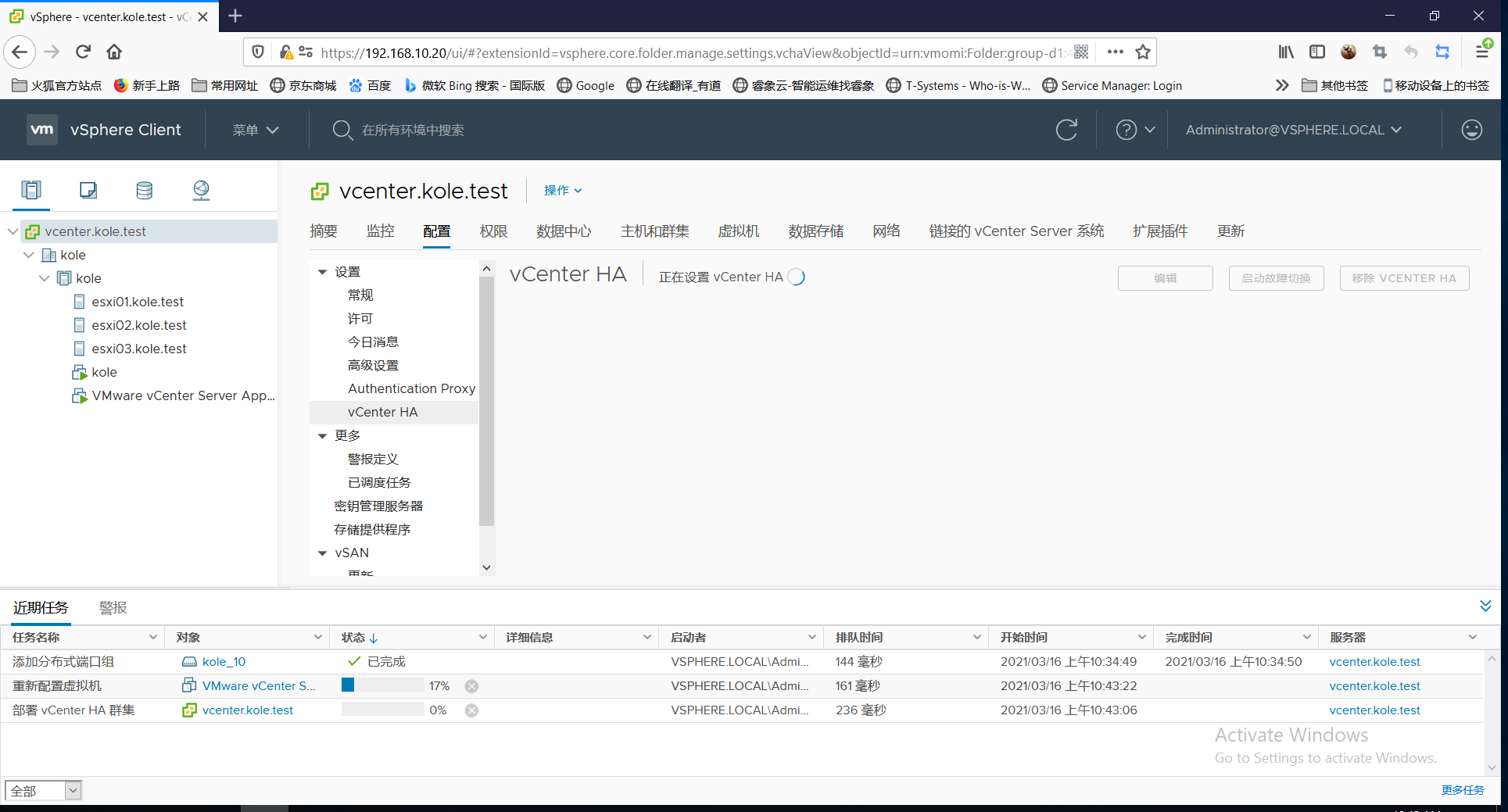Open the 更多任务 link

(1462, 789)
